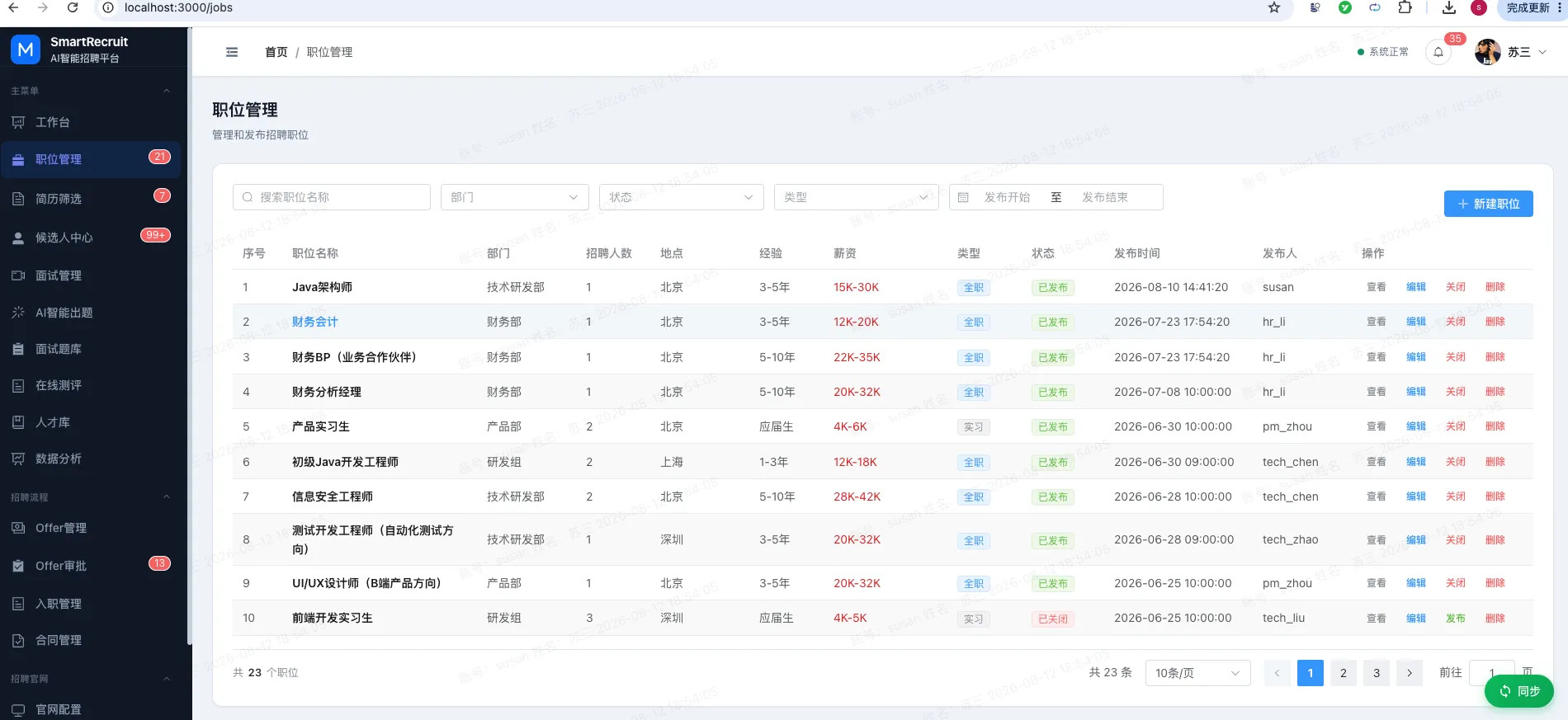1568x720 pixels.
Task: Click the 人才库 sidebar icon
Action: tap(18, 422)
